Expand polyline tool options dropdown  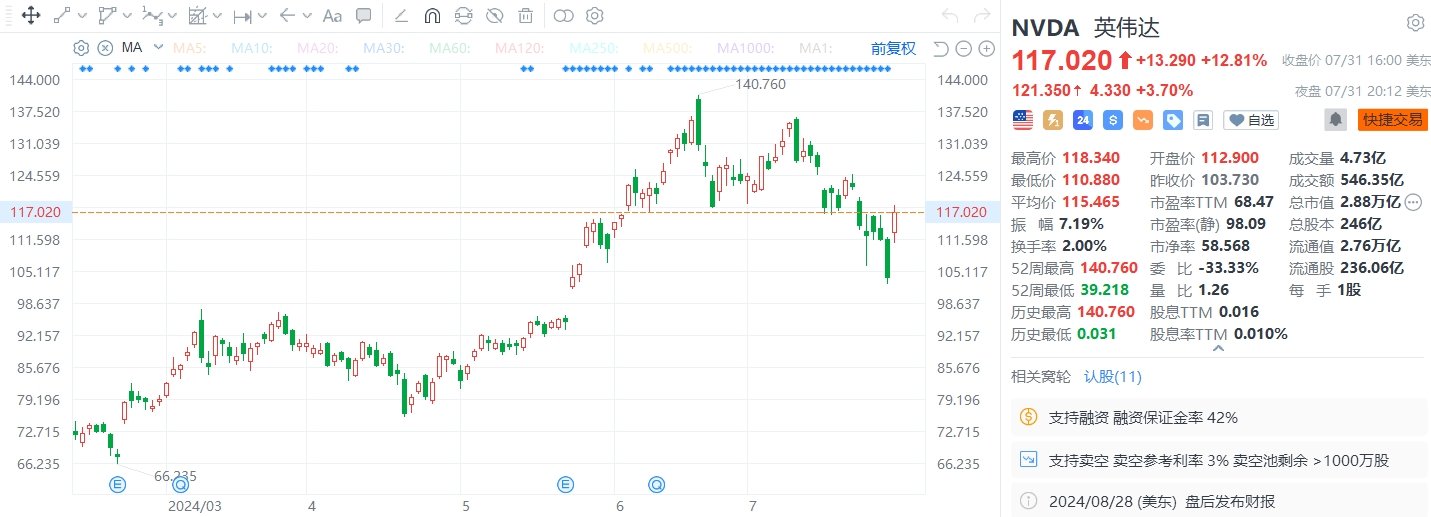tap(128, 16)
